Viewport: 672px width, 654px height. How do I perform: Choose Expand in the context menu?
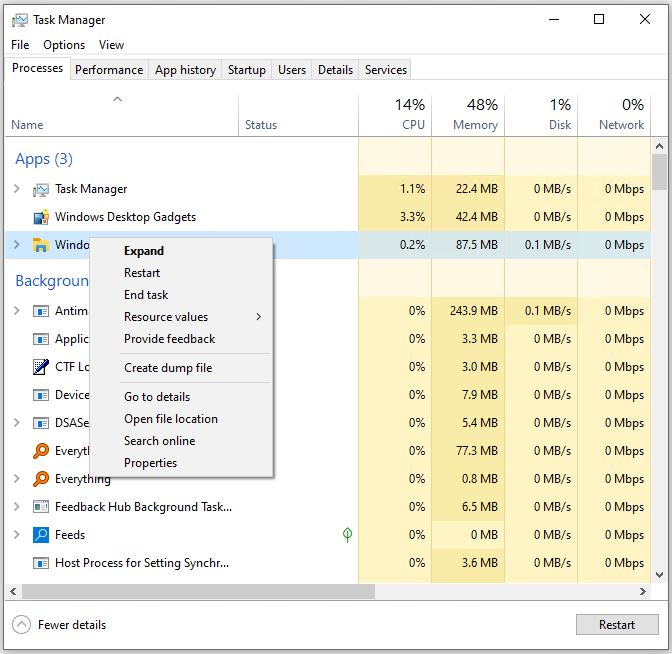180,251
